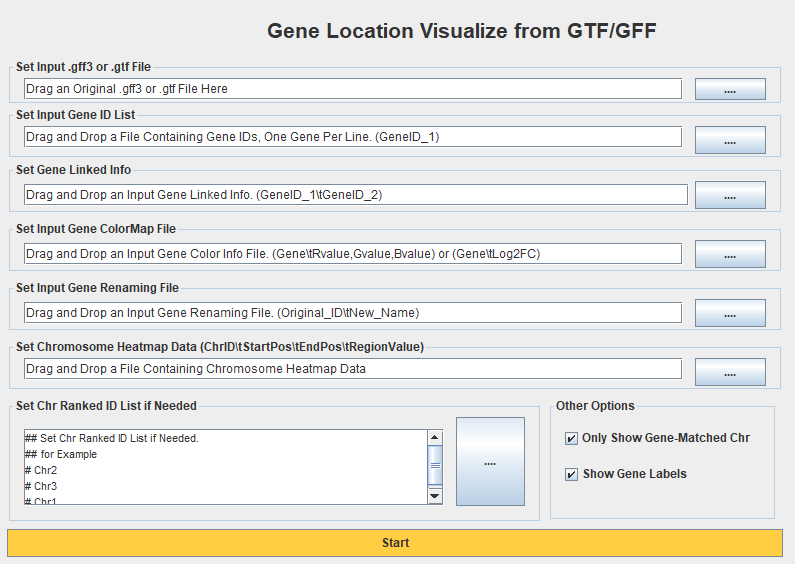Click the scrollbar thumb in Chr Ranked list
The image size is (795, 564).
tap(434, 457)
